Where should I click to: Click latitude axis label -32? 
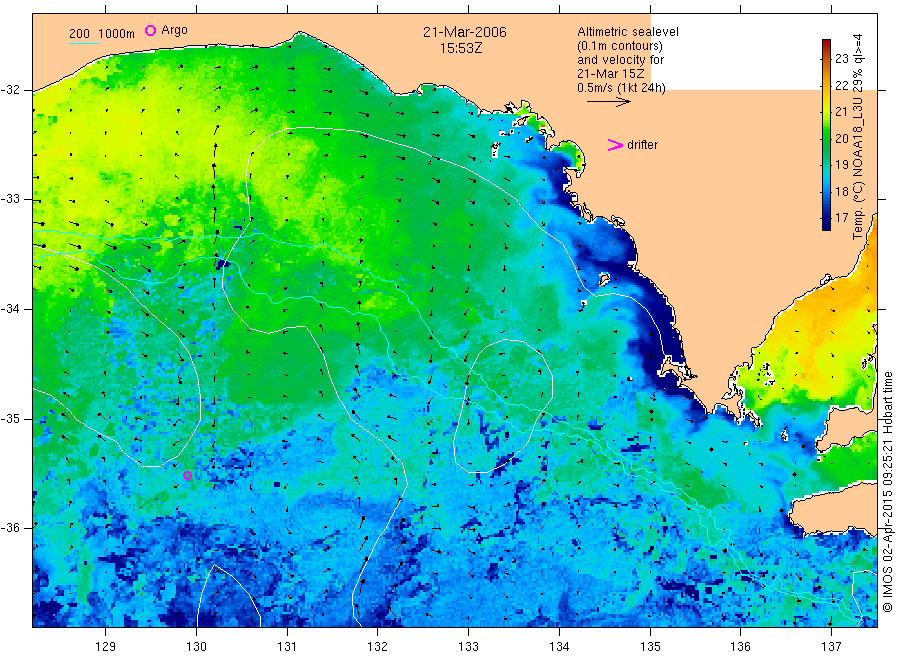coord(10,90)
